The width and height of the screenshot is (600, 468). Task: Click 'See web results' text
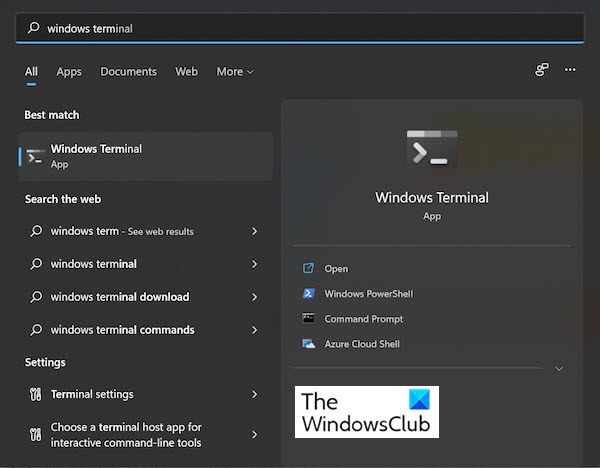[161, 232]
